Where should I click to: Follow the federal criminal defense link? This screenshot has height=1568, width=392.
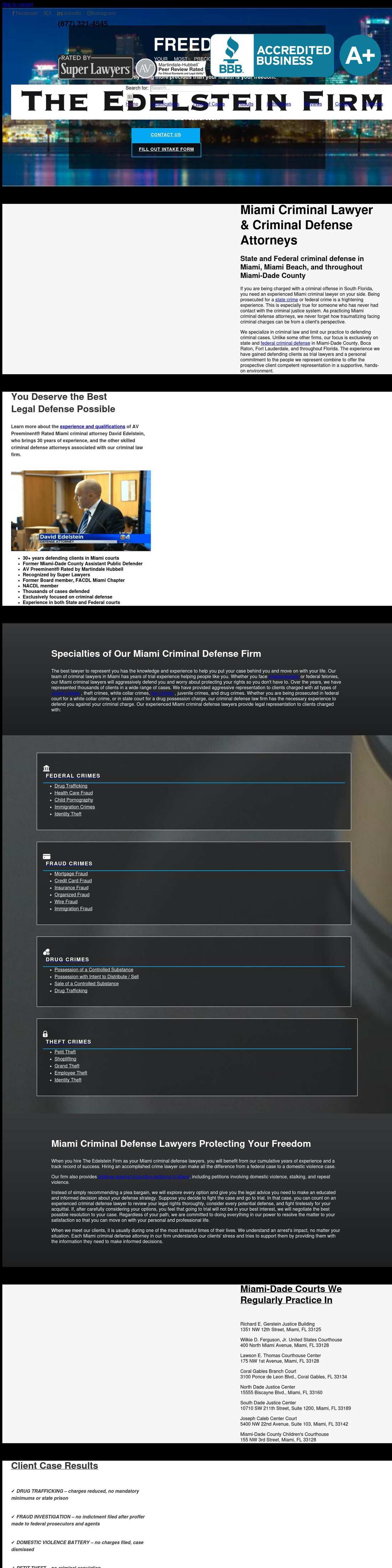click(285, 343)
